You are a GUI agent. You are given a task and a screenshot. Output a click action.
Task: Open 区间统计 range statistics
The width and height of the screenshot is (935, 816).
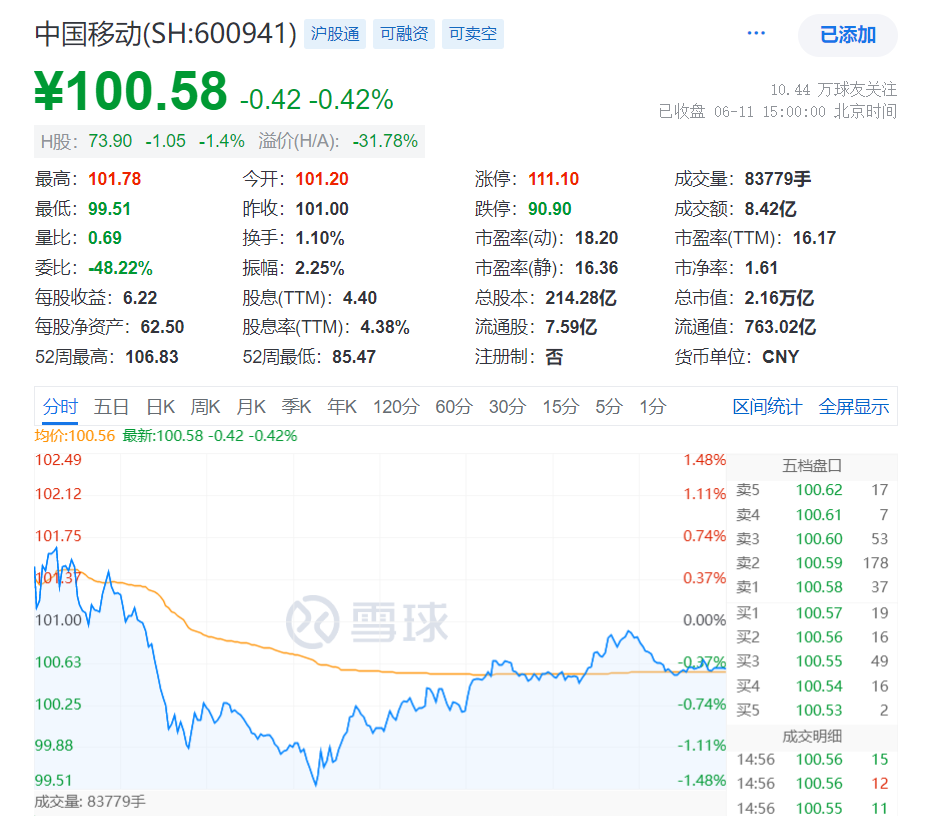pos(767,407)
